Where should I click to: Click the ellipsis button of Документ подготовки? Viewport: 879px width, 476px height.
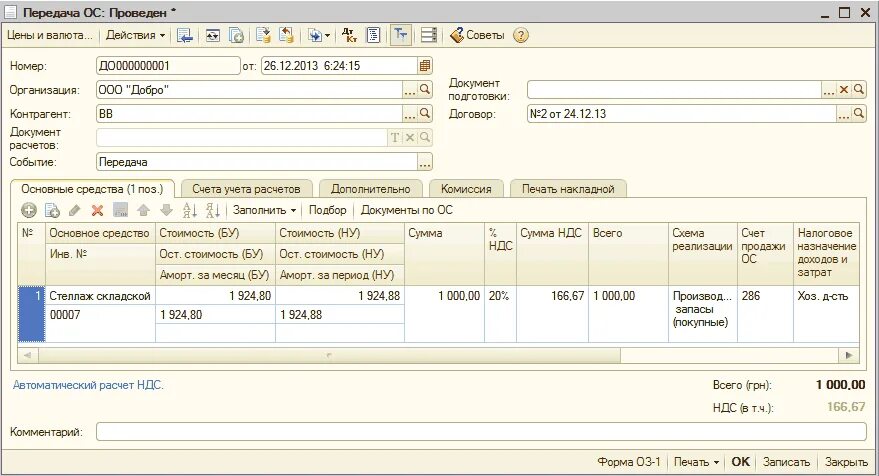829,90
